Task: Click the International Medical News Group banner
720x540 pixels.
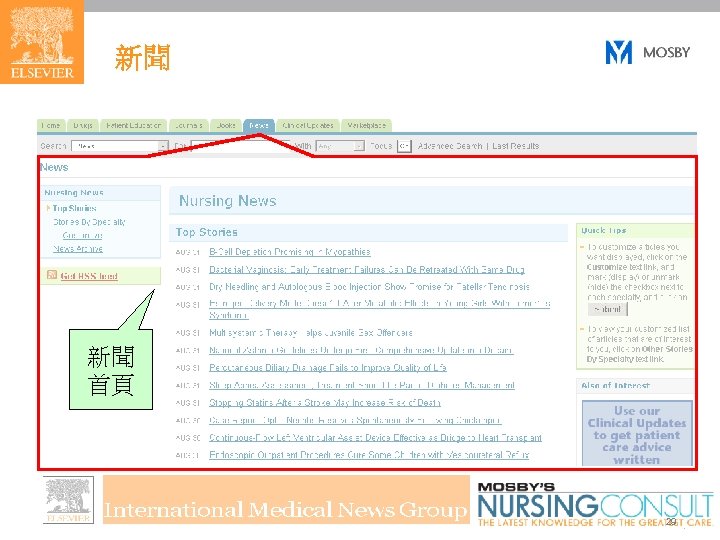Action: pos(286,500)
